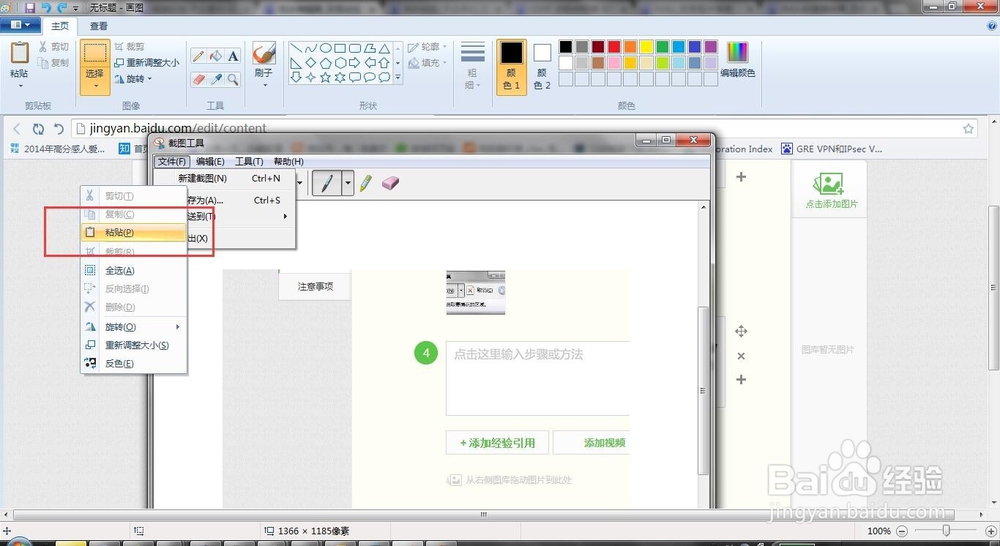This screenshot has height=546, width=1000.
Task: Select the Fill with color bucket tool
Action: 216,56
